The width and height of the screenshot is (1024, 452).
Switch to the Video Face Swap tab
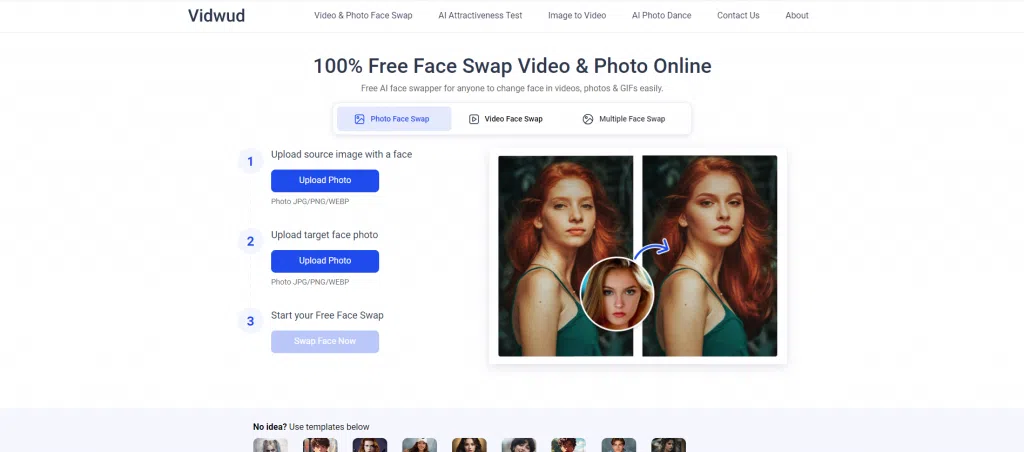point(506,119)
